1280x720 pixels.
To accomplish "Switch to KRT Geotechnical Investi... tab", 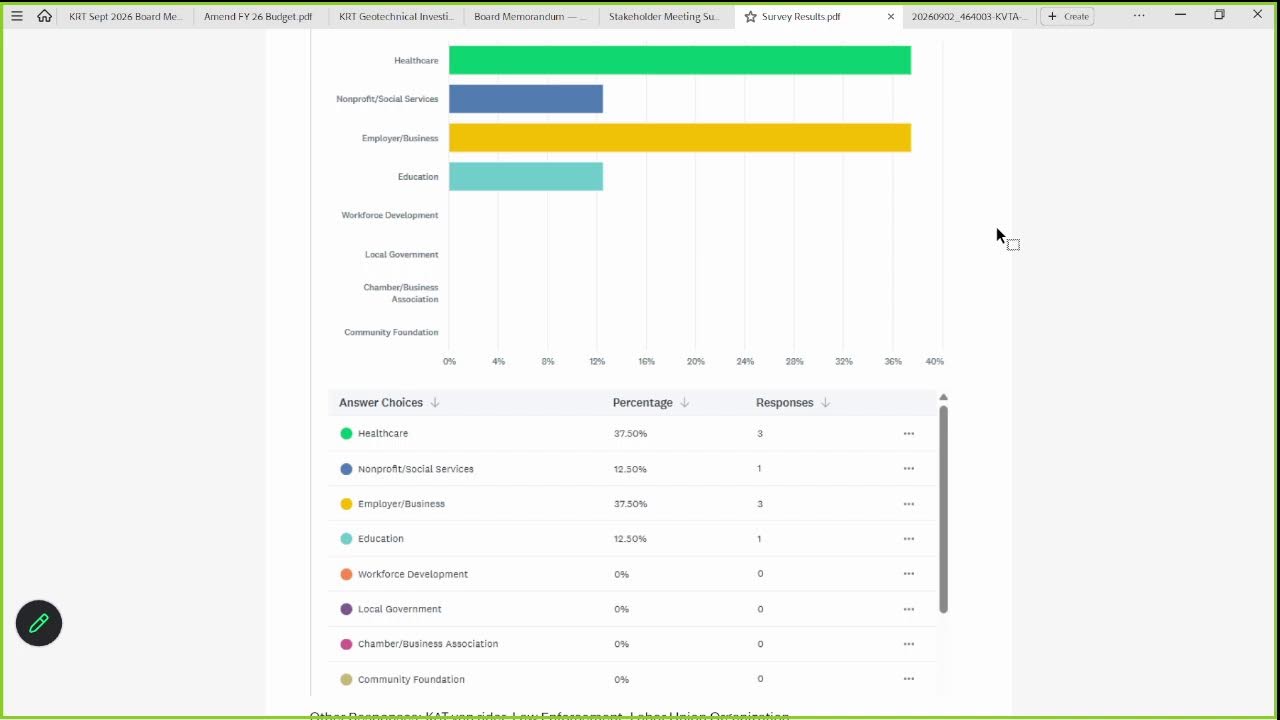I will click(x=396, y=17).
